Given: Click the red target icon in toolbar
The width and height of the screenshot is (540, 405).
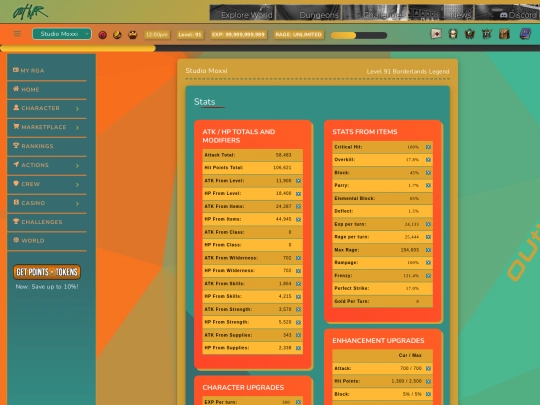Looking at the screenshot, I should [102, 35].
